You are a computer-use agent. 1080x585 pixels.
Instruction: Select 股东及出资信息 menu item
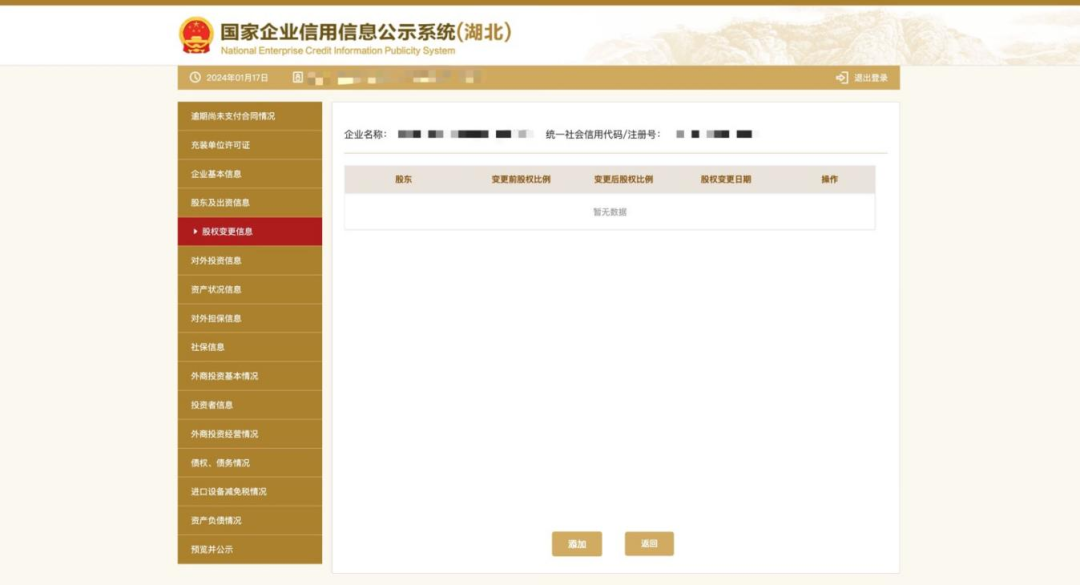[x=221, y=203]
